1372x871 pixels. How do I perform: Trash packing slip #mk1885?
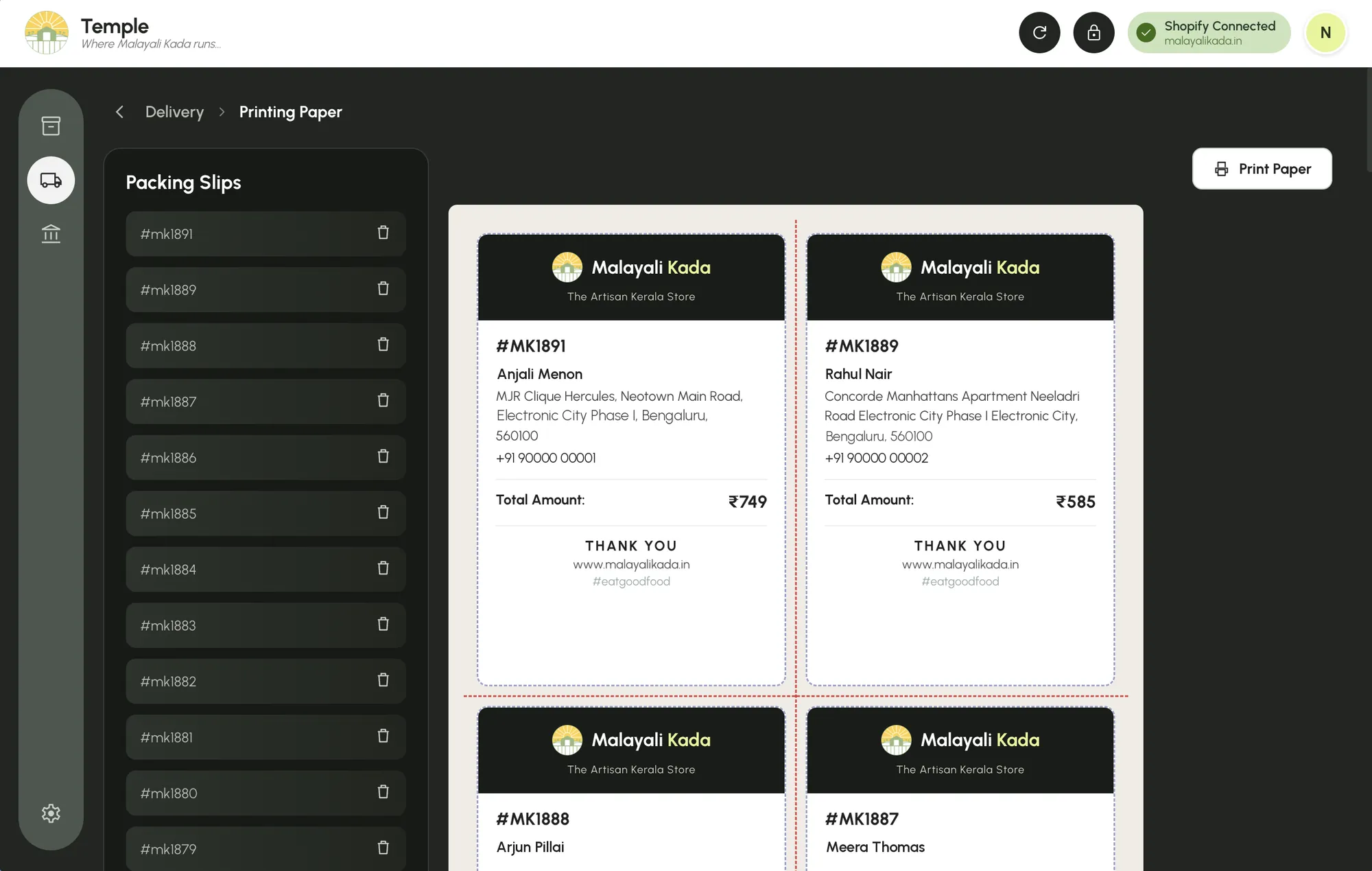[383, 512]
